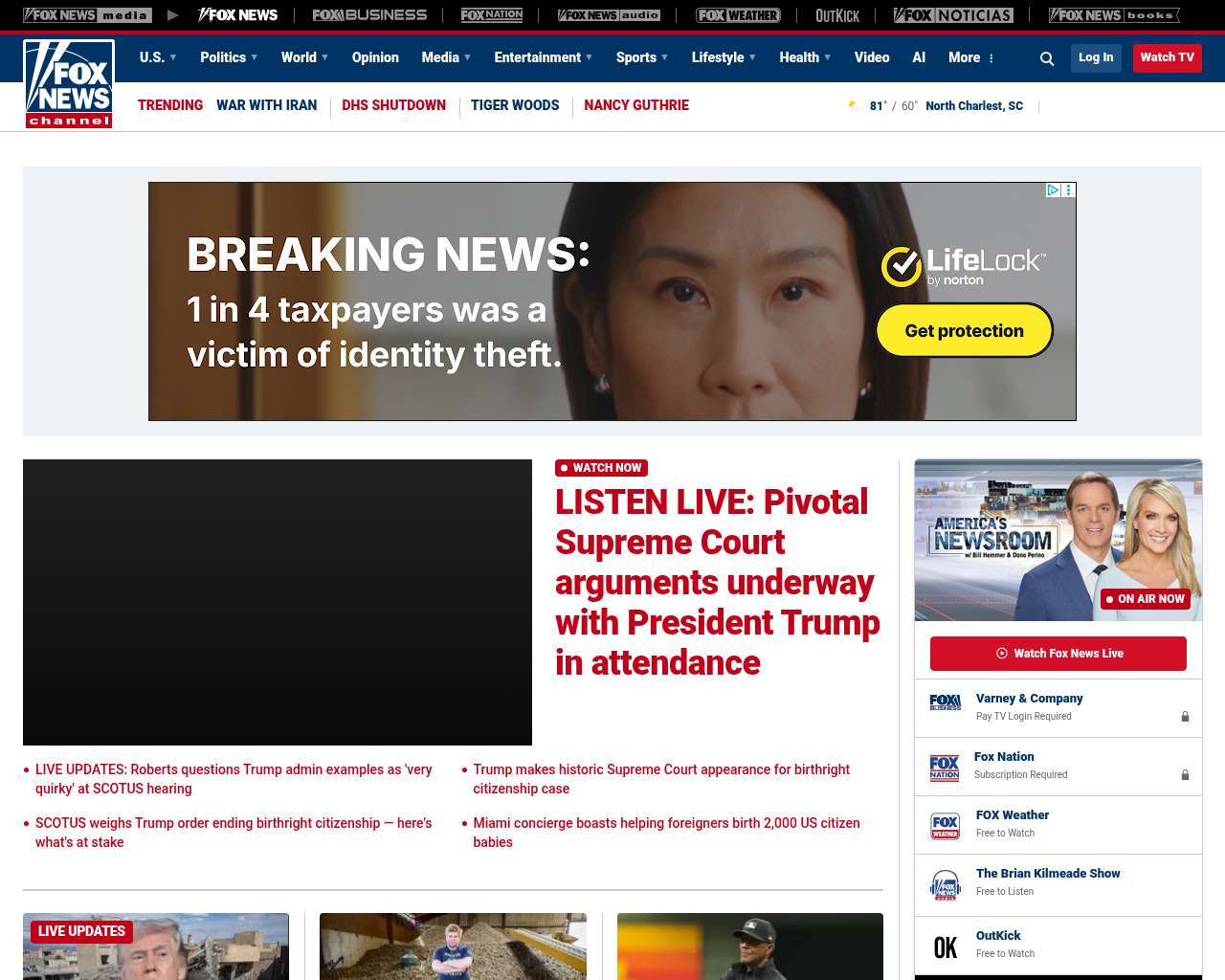
Task: Open the Video section
Action: pos(872,57)
